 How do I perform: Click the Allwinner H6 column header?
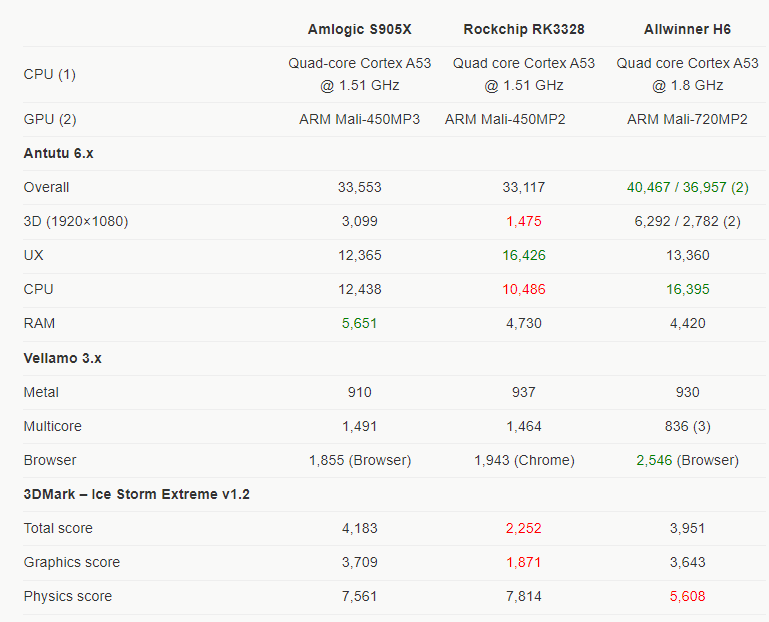tap(687, 29)
